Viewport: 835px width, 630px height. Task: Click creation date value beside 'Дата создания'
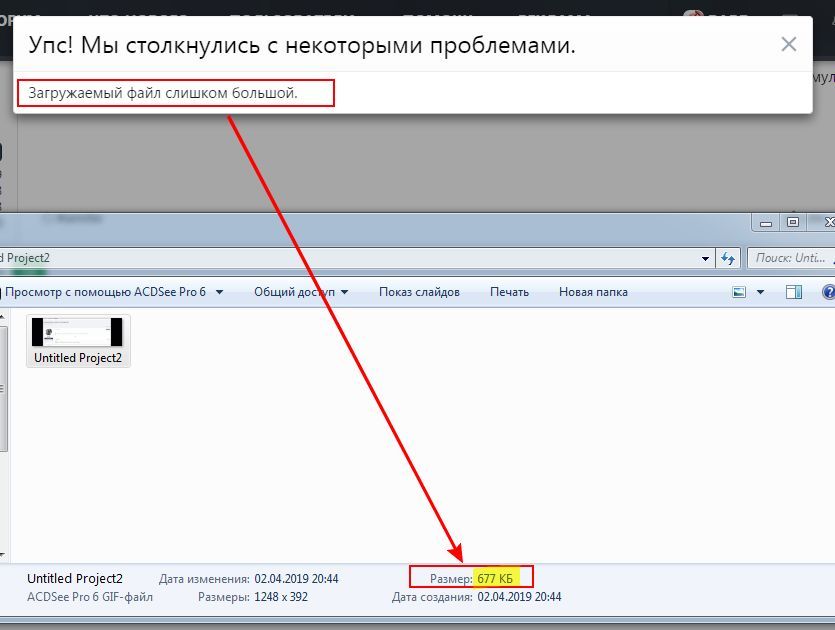519,597
